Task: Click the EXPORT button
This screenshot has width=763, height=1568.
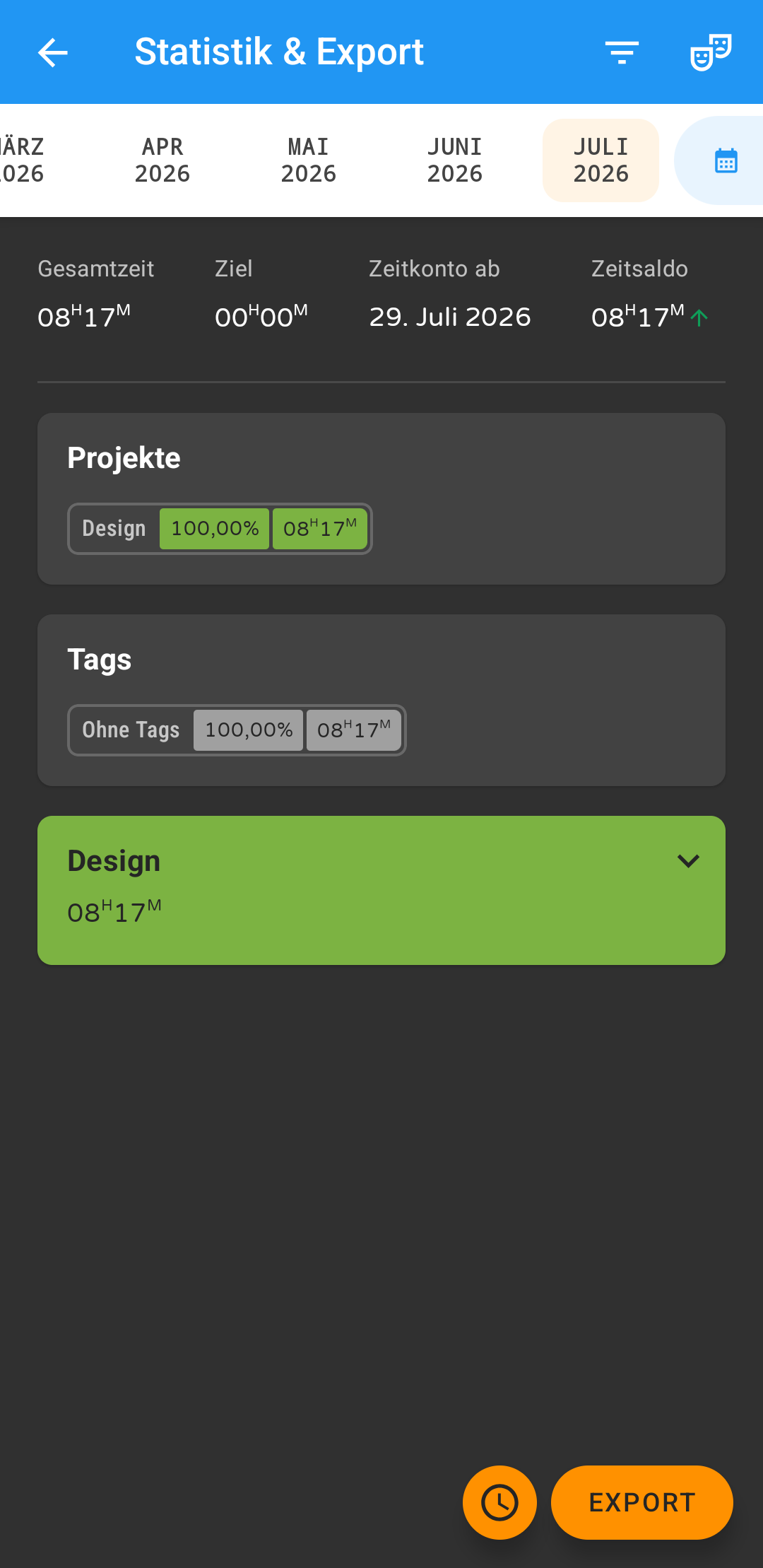Action: pyautogui.click(x=642, y=1502)
